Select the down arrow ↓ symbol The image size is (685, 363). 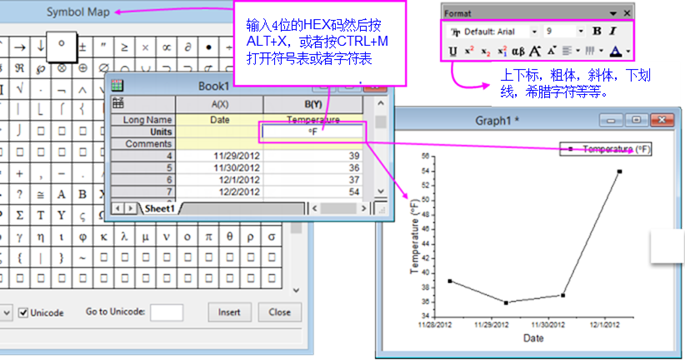pos(40,46)
